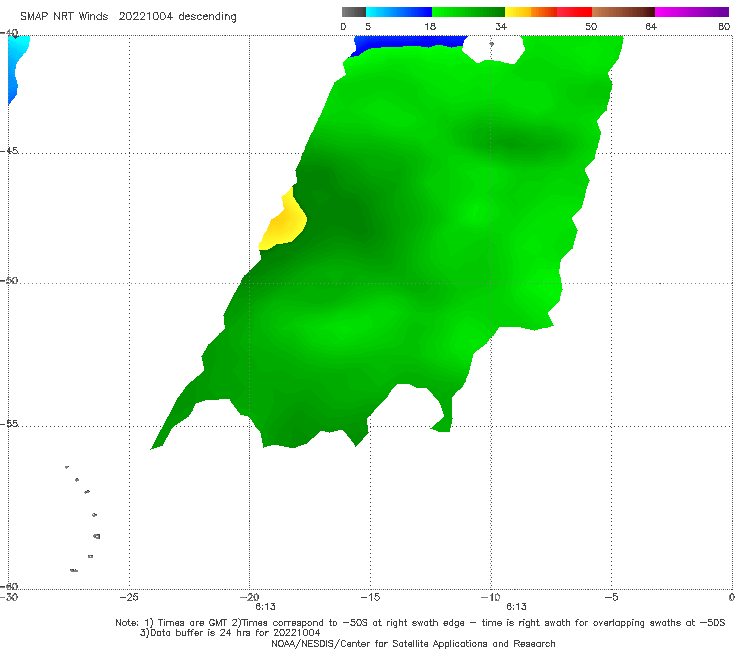Screen dimensions: 740x650
Task: Click the note line starting 'Note: 1) Times are GMT'
Action: pyautogui.click(x=420, y=623)
